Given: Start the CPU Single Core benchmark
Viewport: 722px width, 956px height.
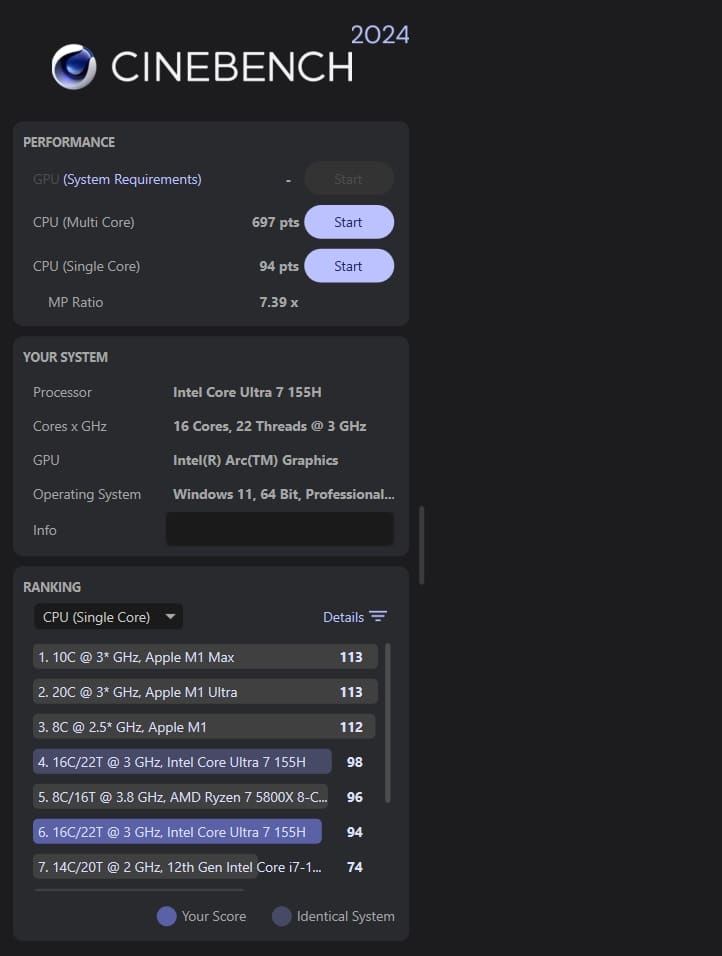Looking at the screenshot, I should tap(348, 266).
